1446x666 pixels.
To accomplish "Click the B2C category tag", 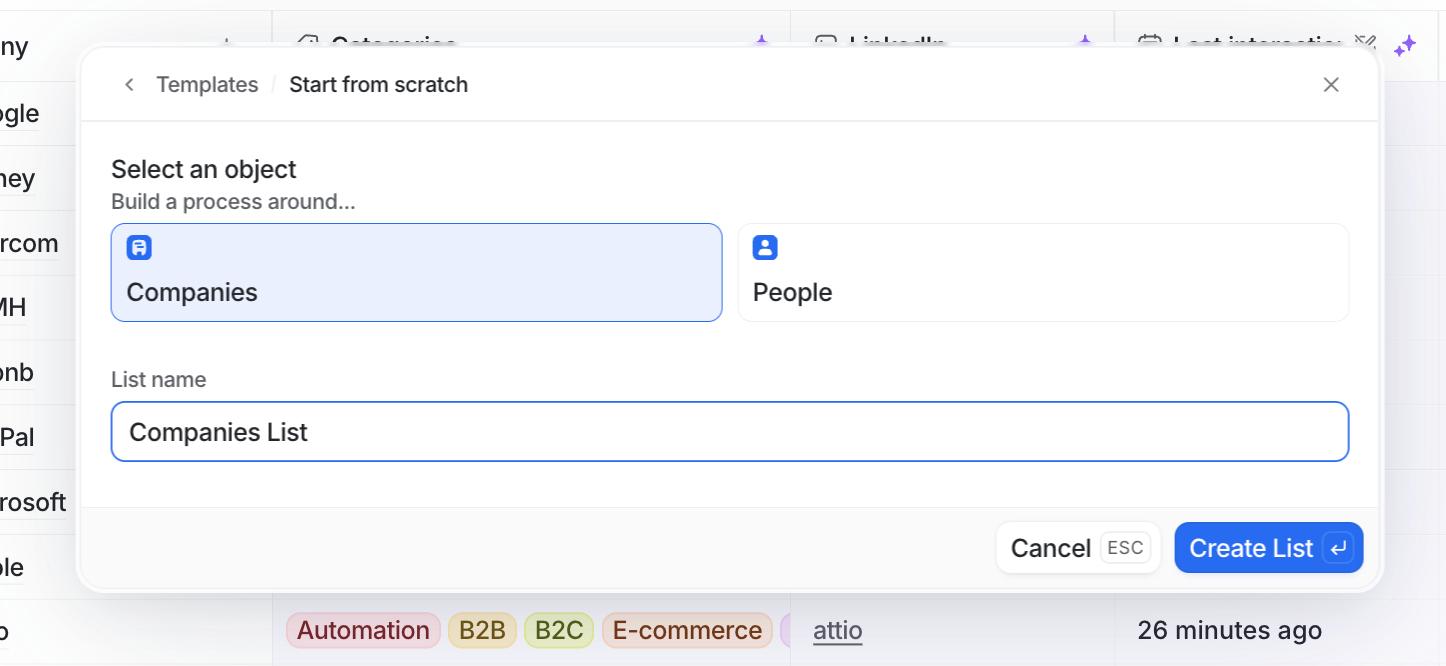I will point(558,631).
